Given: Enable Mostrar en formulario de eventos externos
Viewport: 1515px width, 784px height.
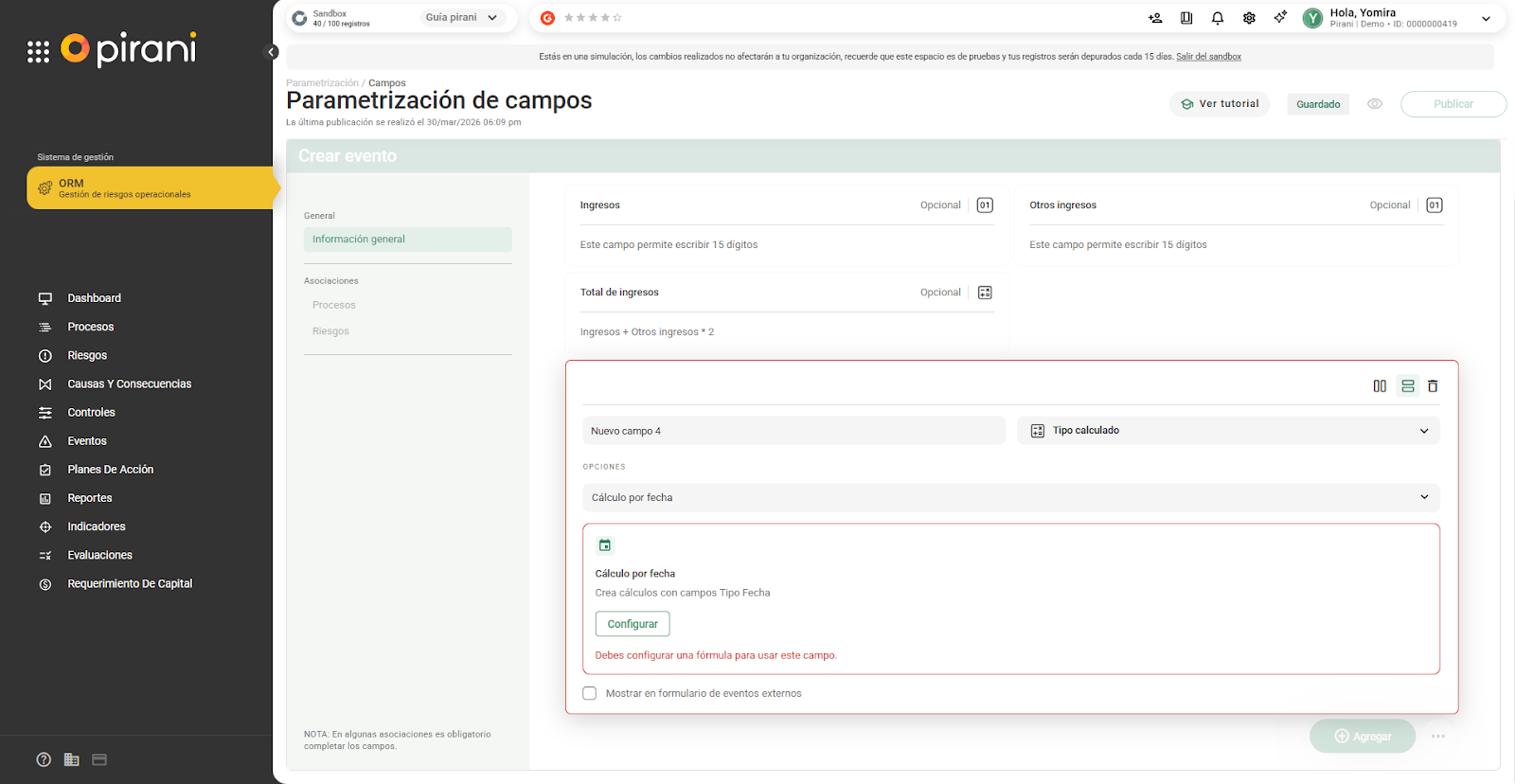Looking at the screenshot, I should tap(590, 693).
